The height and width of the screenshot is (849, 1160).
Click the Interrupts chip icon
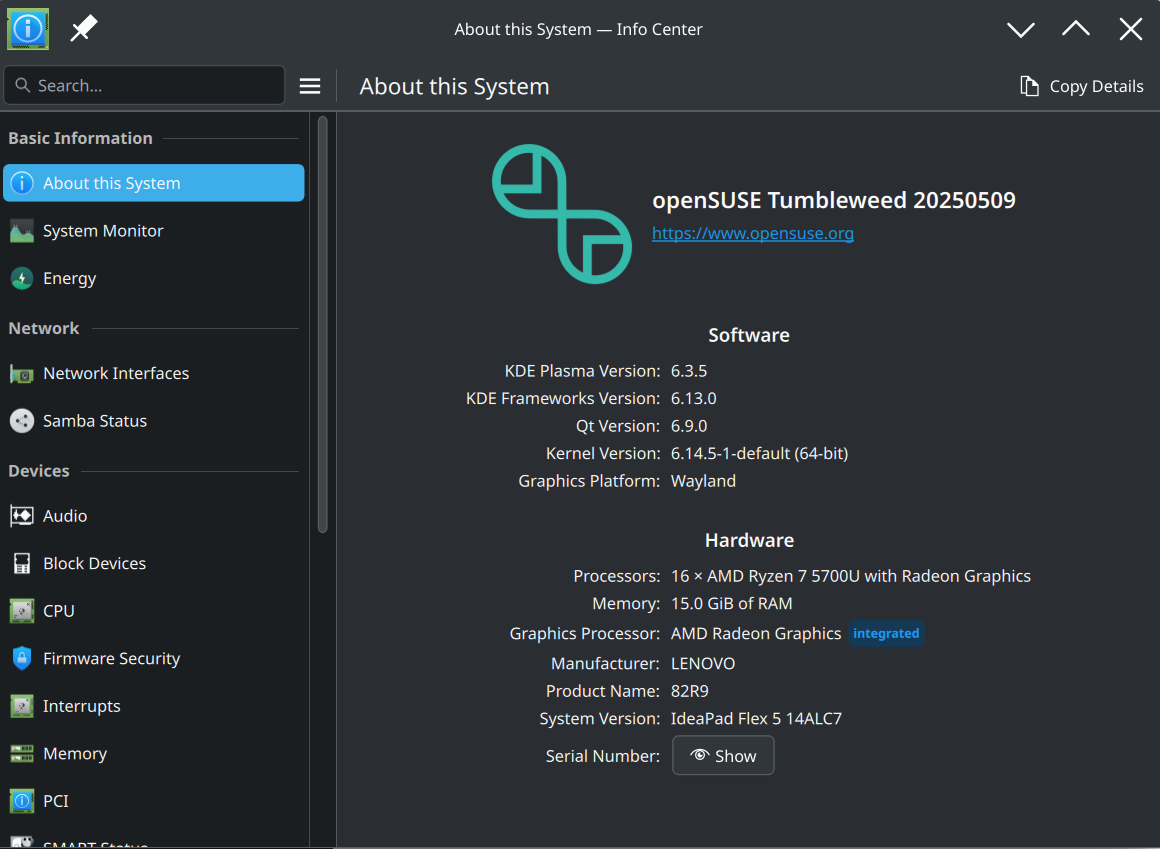[22, 706]
